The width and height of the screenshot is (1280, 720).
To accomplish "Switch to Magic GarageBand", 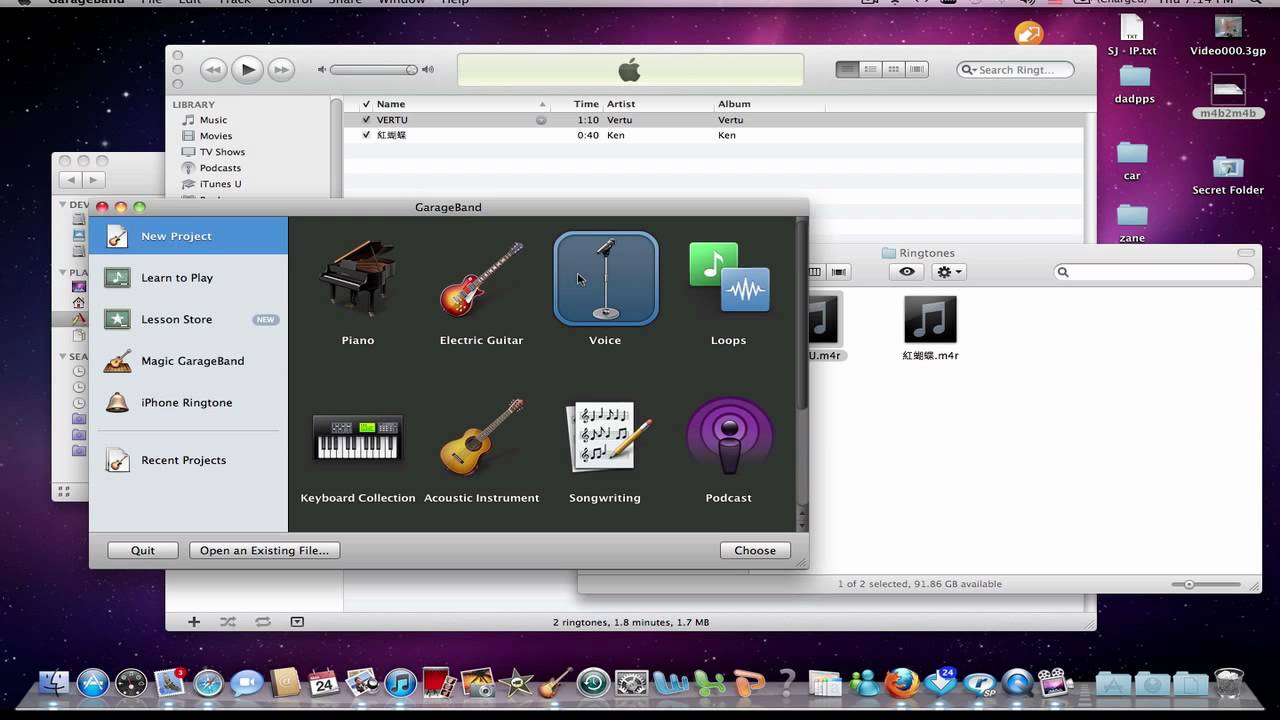I will pos(188,361).
